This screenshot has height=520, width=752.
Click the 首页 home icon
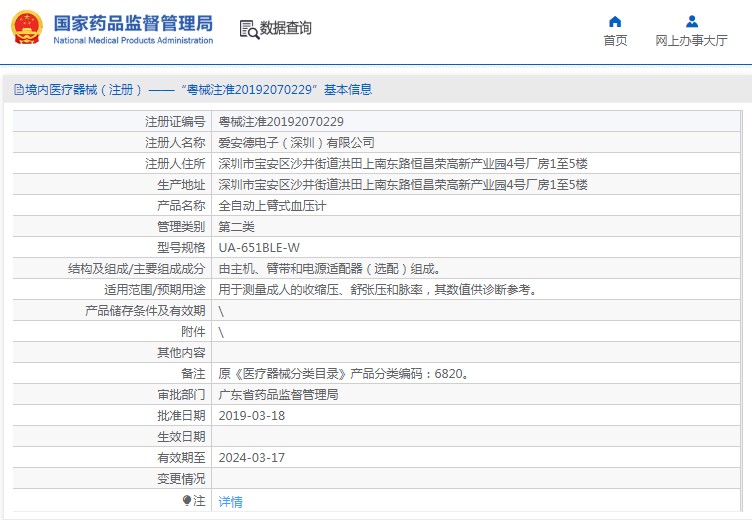tap(615, 22)
